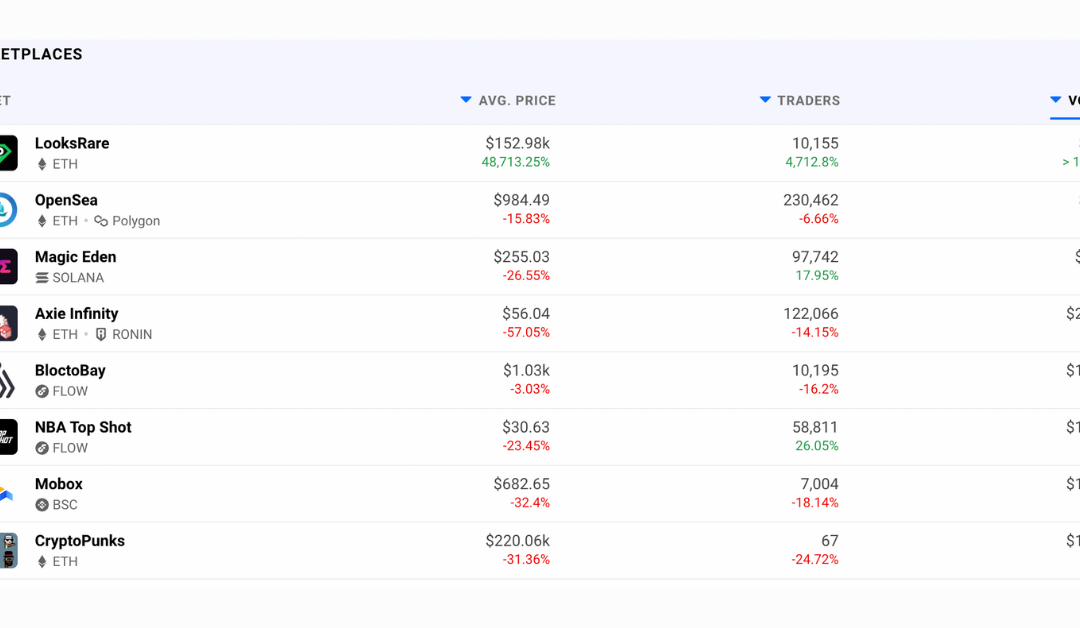1080x628 pixels.
Task: Open the NBA Top Shot link
Action: [x=83, y=428]
